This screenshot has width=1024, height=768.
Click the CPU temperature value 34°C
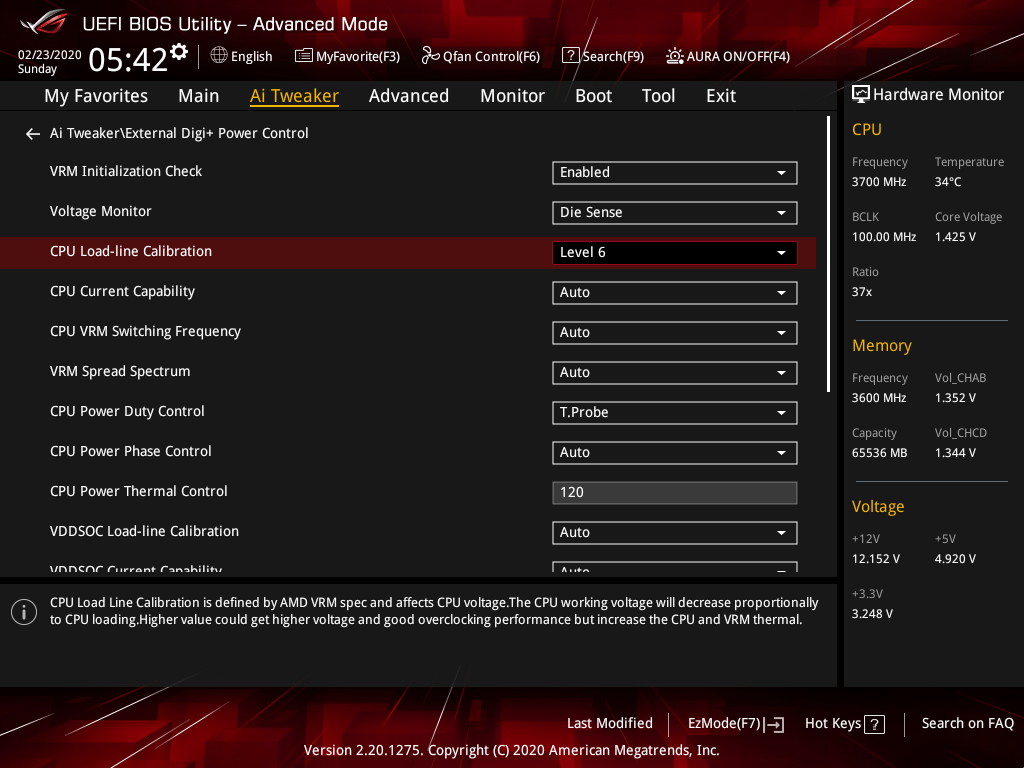coord(948,182)
